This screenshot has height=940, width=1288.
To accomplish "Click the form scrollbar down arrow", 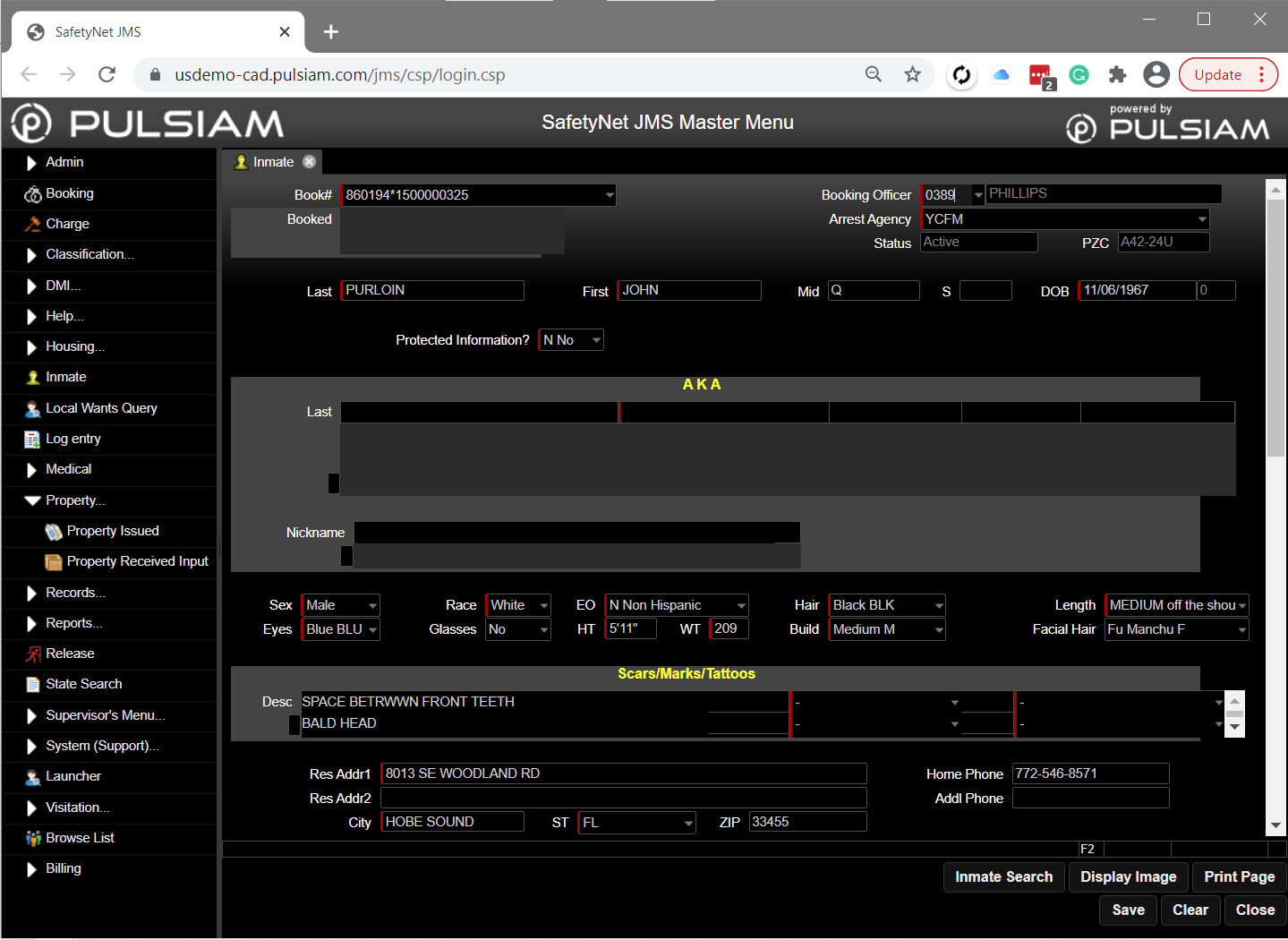I will (1276, 826).
